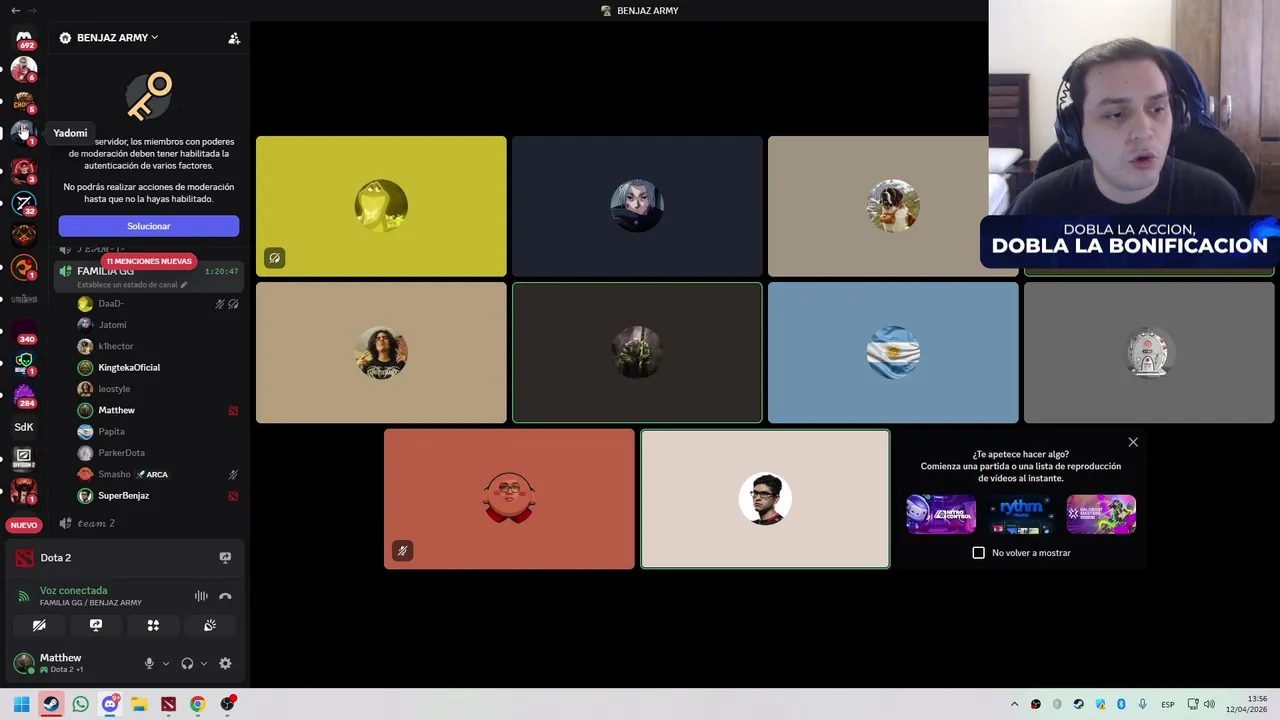1280x720 pixels.
Task: Open the server icon with 340 badge
Action: [24, 331]
